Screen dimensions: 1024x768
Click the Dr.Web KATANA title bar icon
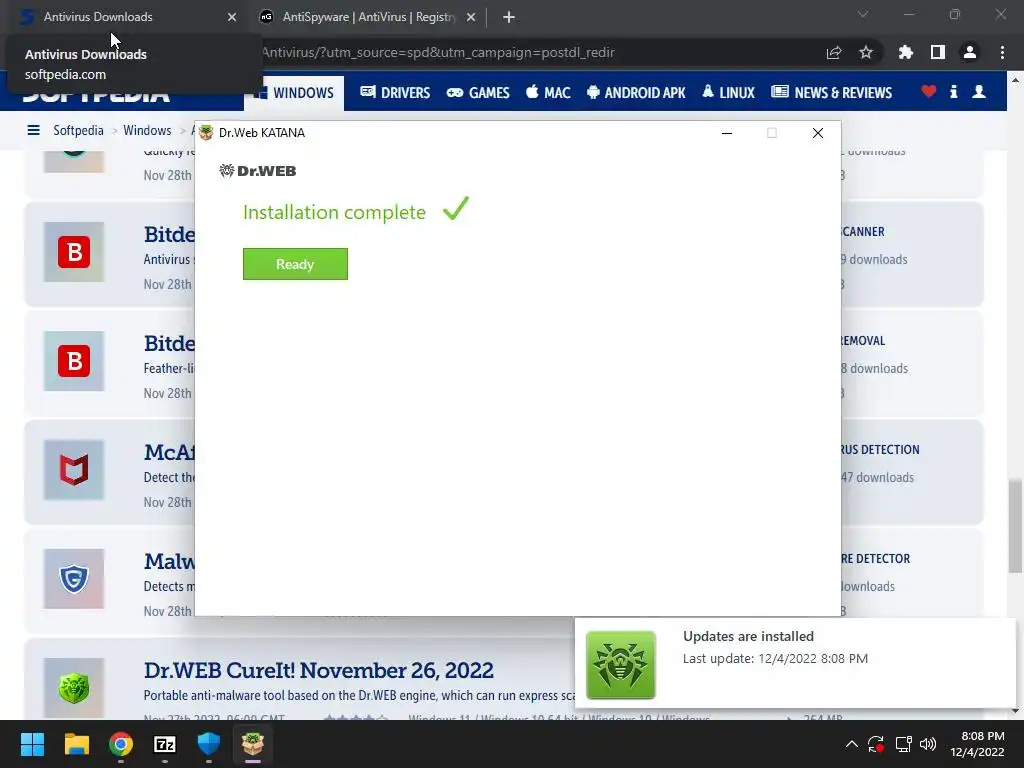pos(206,133)
